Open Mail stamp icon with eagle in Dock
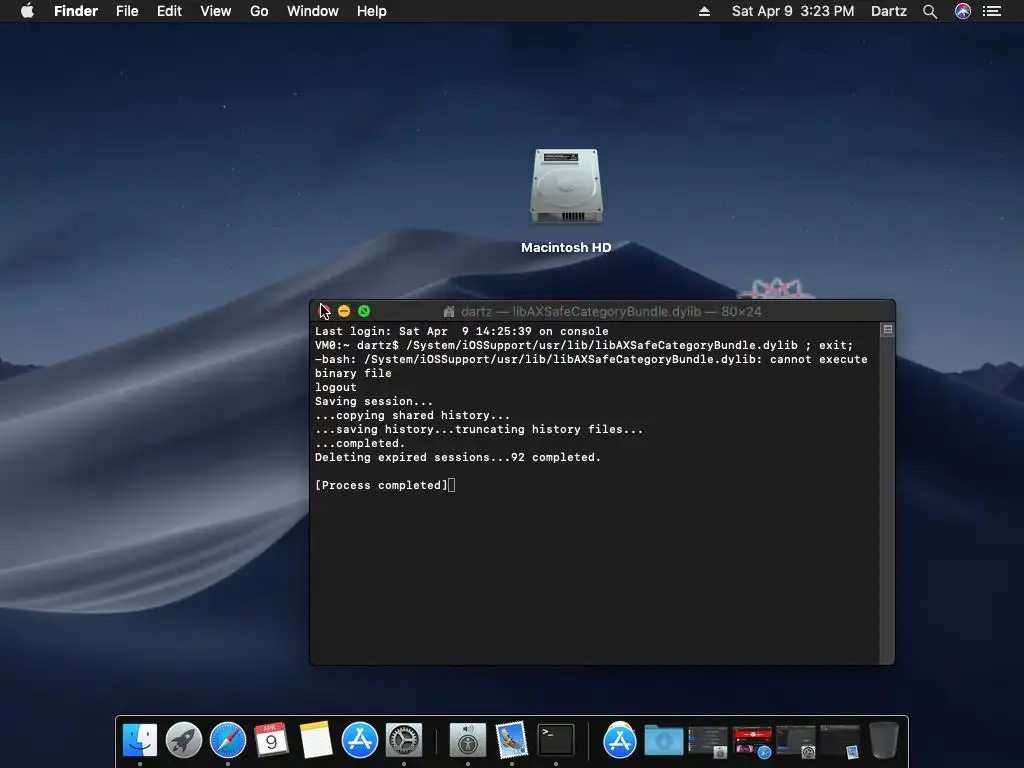This screenshot has width=1024, height=768. point(511,740)
